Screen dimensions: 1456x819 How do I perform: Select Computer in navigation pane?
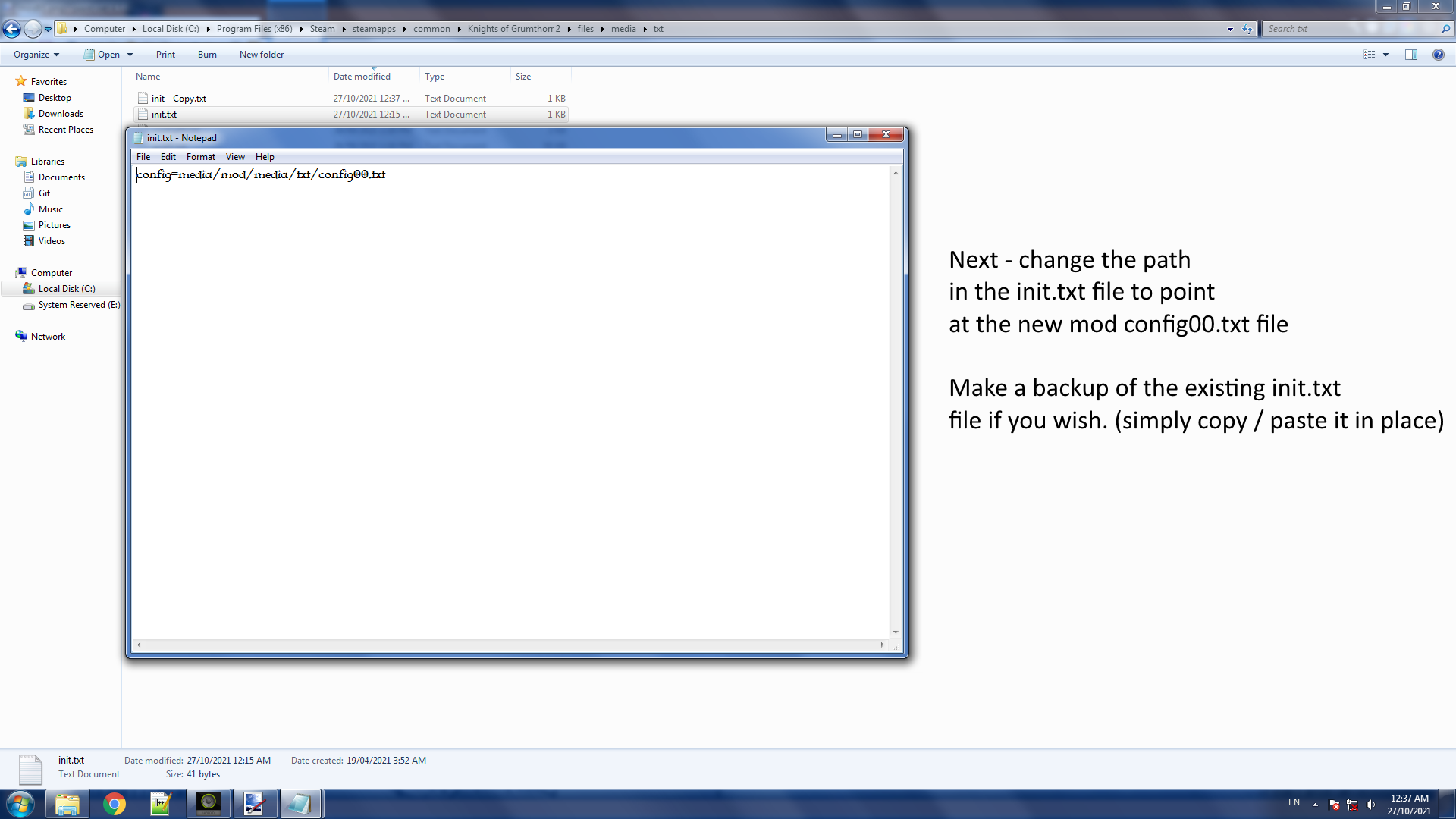click(x=52, y=273)
